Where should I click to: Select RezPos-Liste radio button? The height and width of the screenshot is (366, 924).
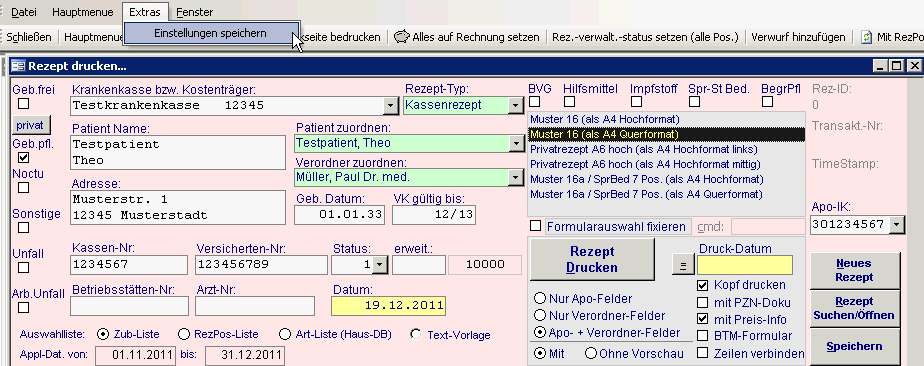pos(184,334)
